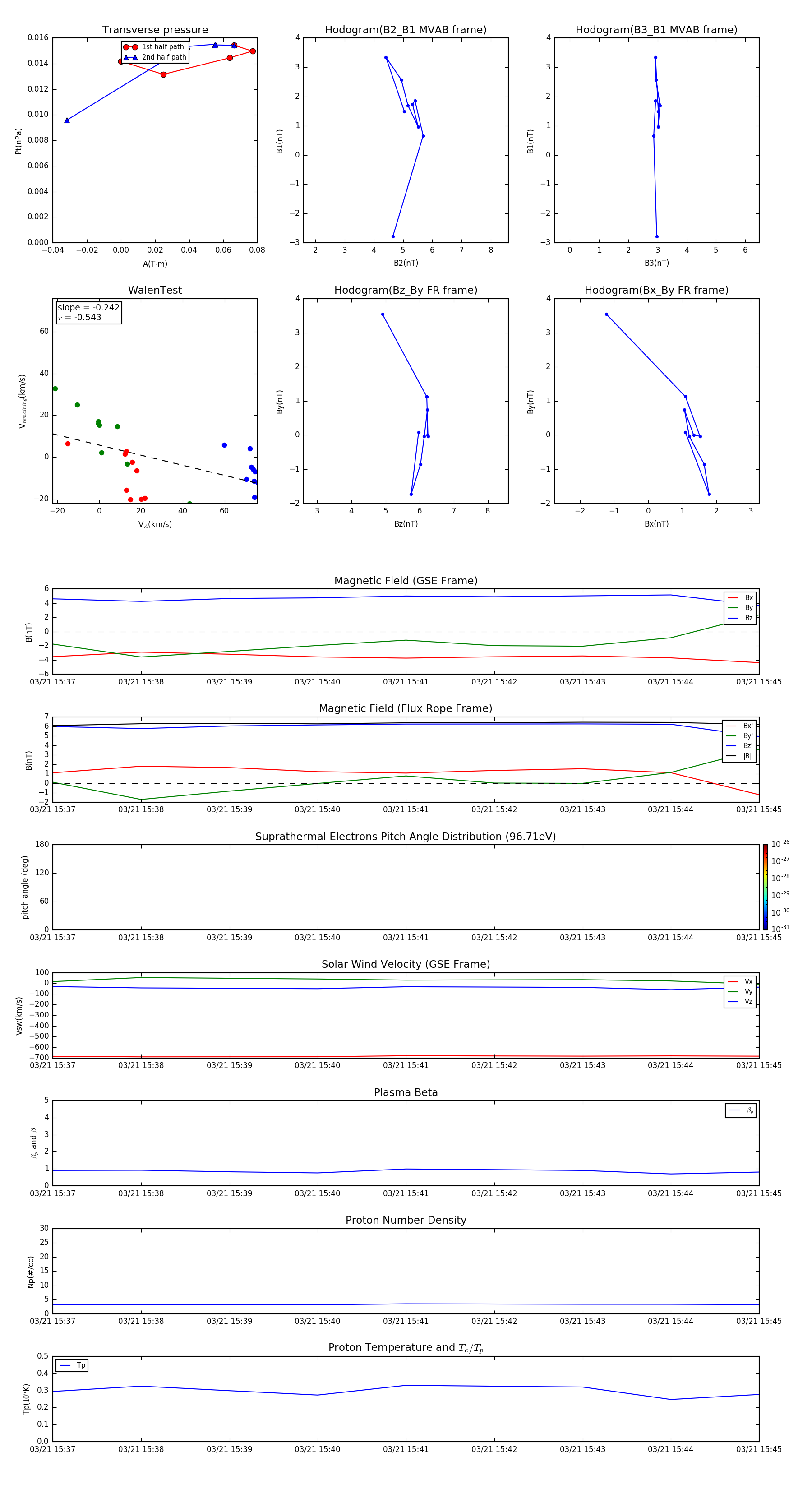The image size is (812, 1489).
Task: Click the 'Bx(nT)' x-axis label
Action: 656,524
